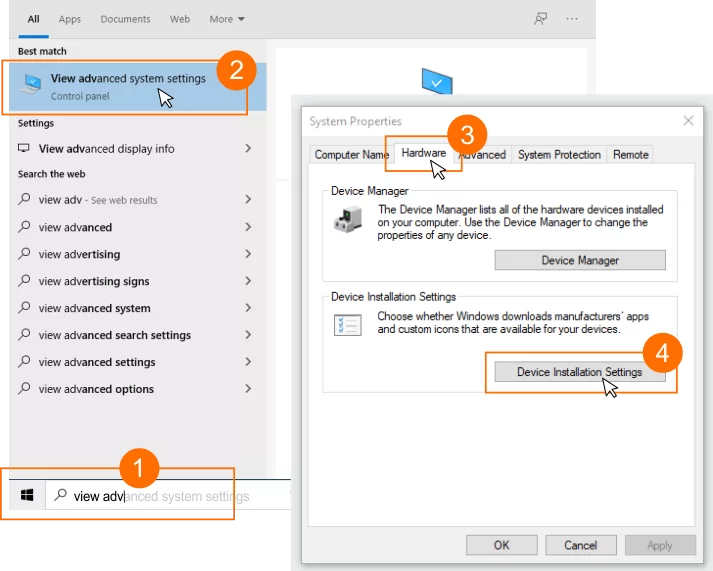Select the 'view advertising signs' suggestion text
Screen dimensions: 713x571
94,281
